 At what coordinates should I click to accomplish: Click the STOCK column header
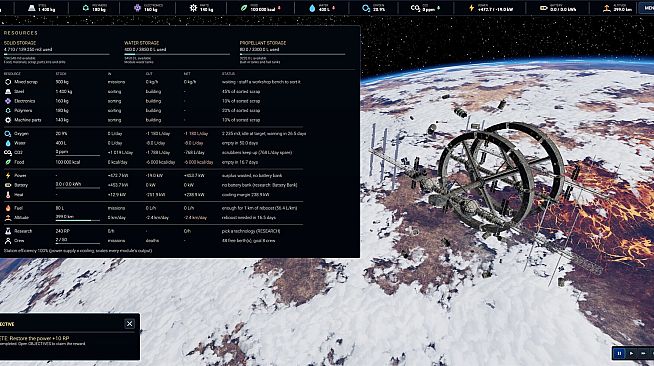point(61,74)
